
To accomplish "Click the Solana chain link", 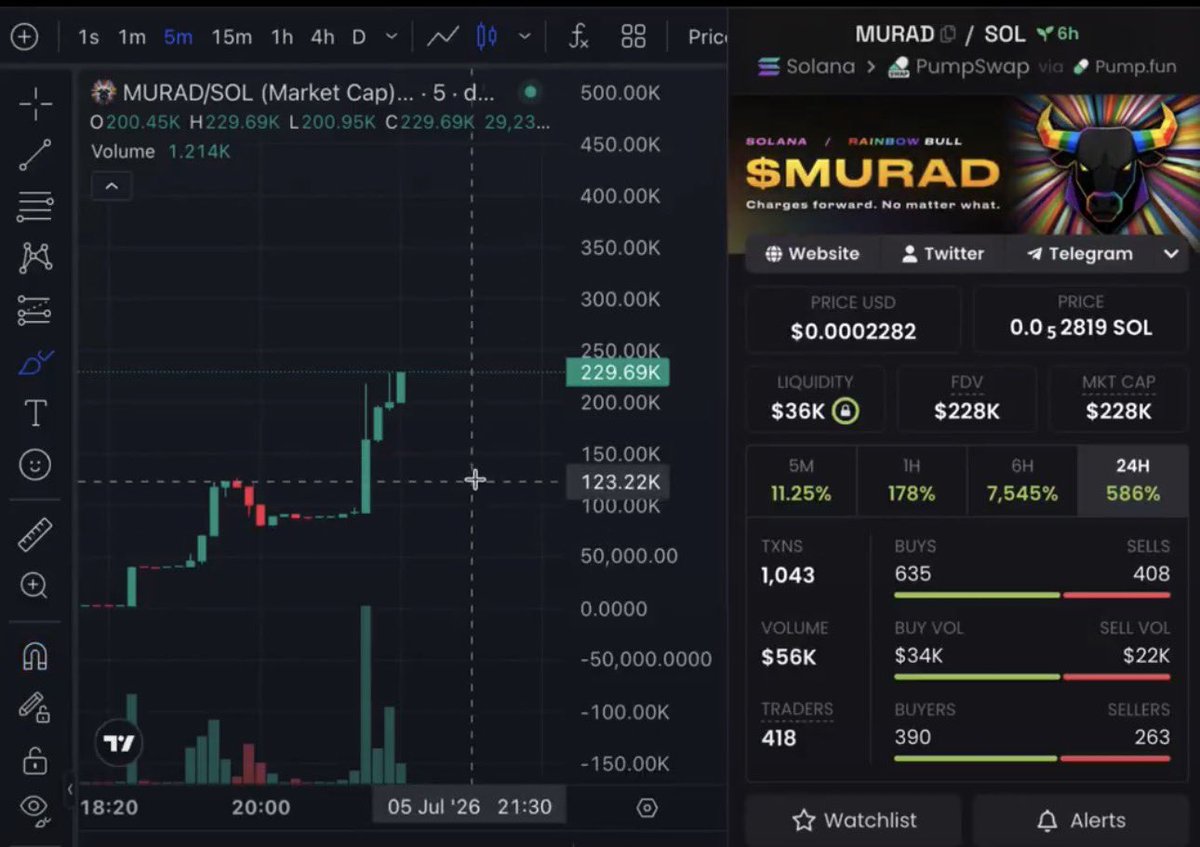I will (x=807, y=67).
